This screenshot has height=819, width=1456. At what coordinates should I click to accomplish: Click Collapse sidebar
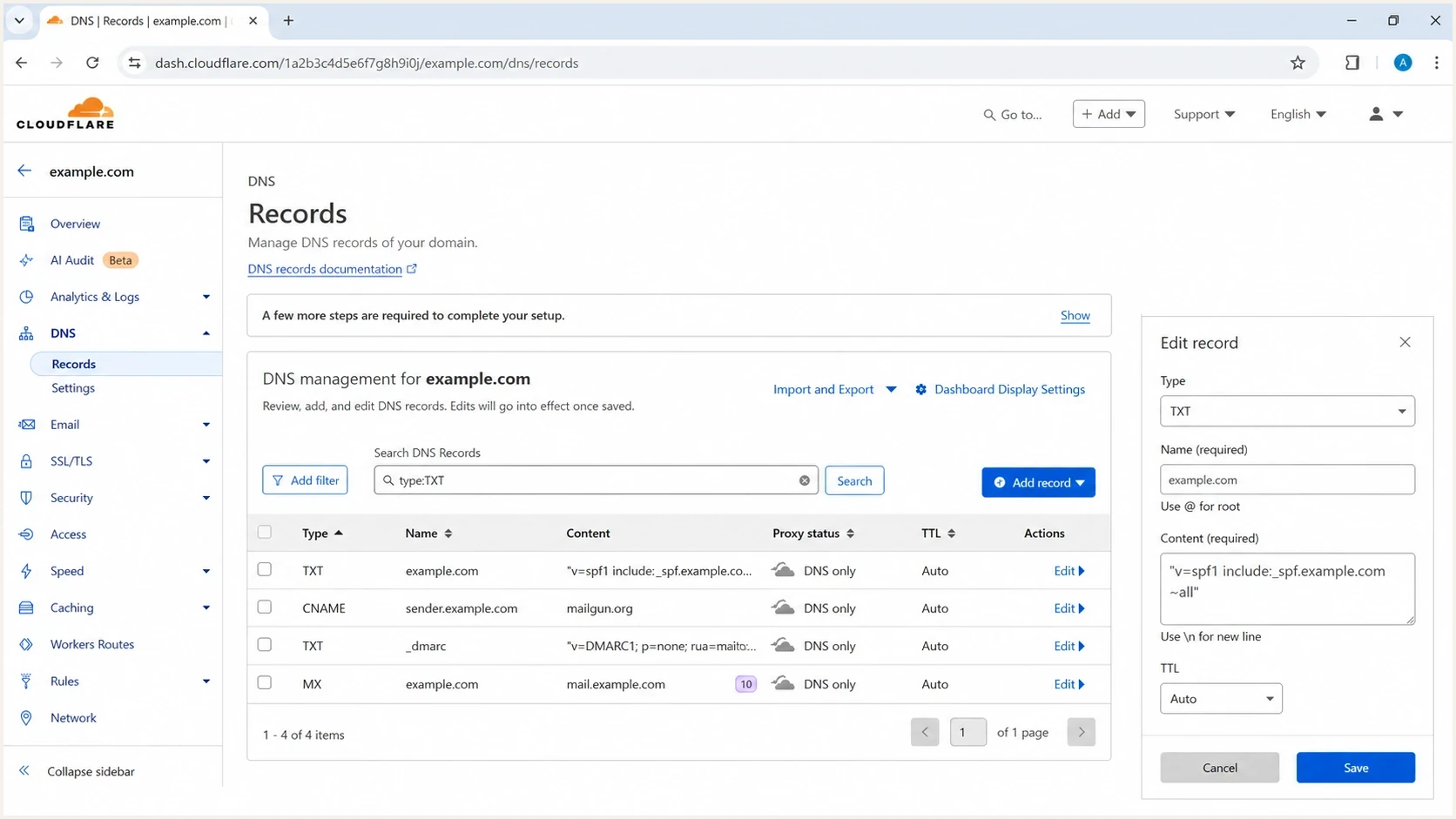pyautogui.click(x=77, y=771)
